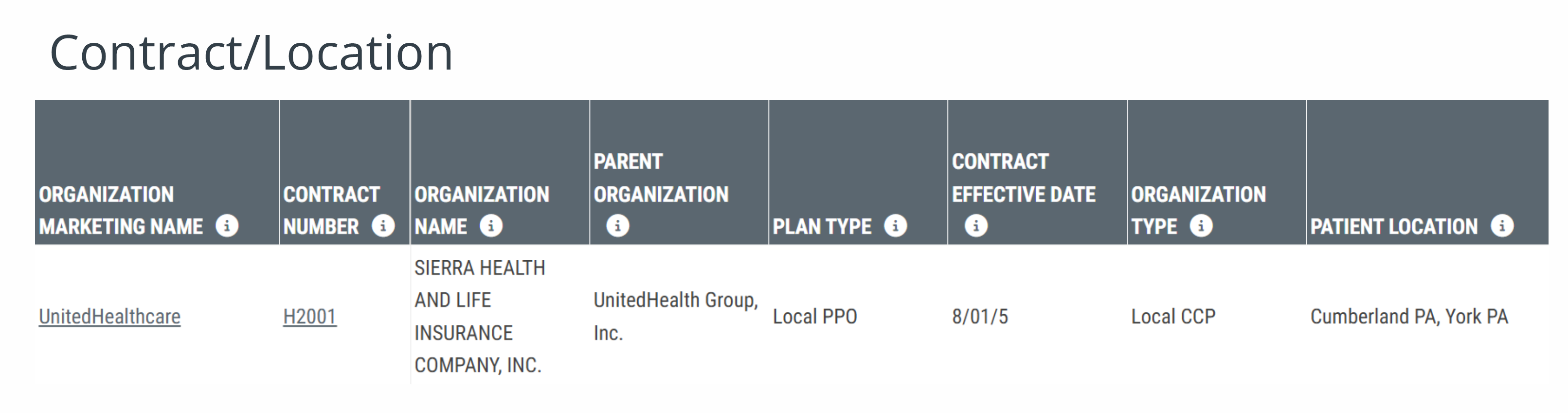Viewport: 1568px width, 413px height.
Task: Select UnitedHealth Group, Inc. cell
Action: pos(676,316)
